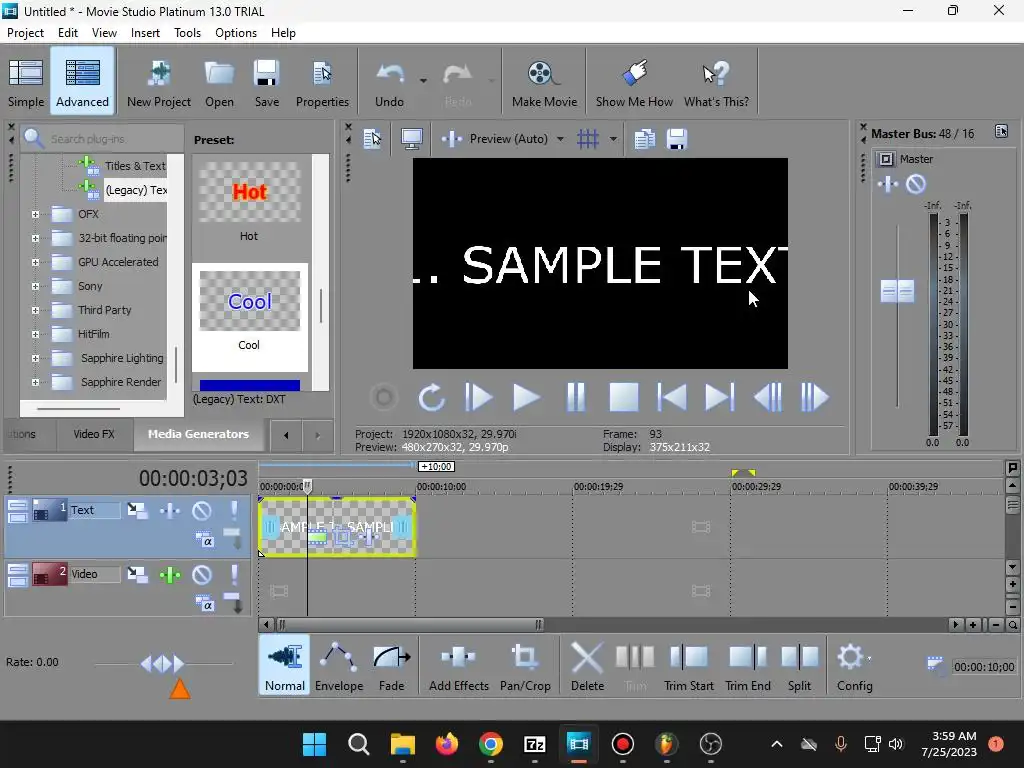Mute the Master bus
1024x768 pixels.
click(x=916, y=184)
